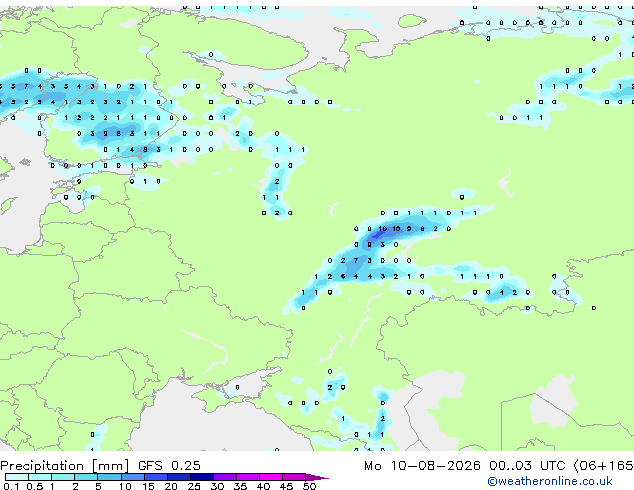This screenshot has width=634, height=490.
Task: Click the '50' legend scale label
Action: click(309, 486)
